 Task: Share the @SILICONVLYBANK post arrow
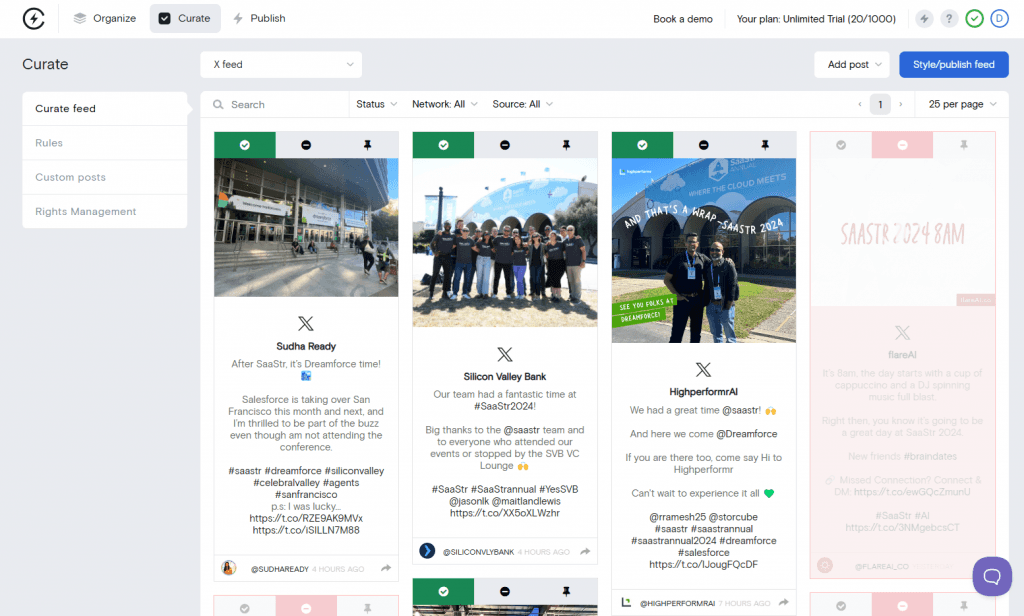[585, 551]
